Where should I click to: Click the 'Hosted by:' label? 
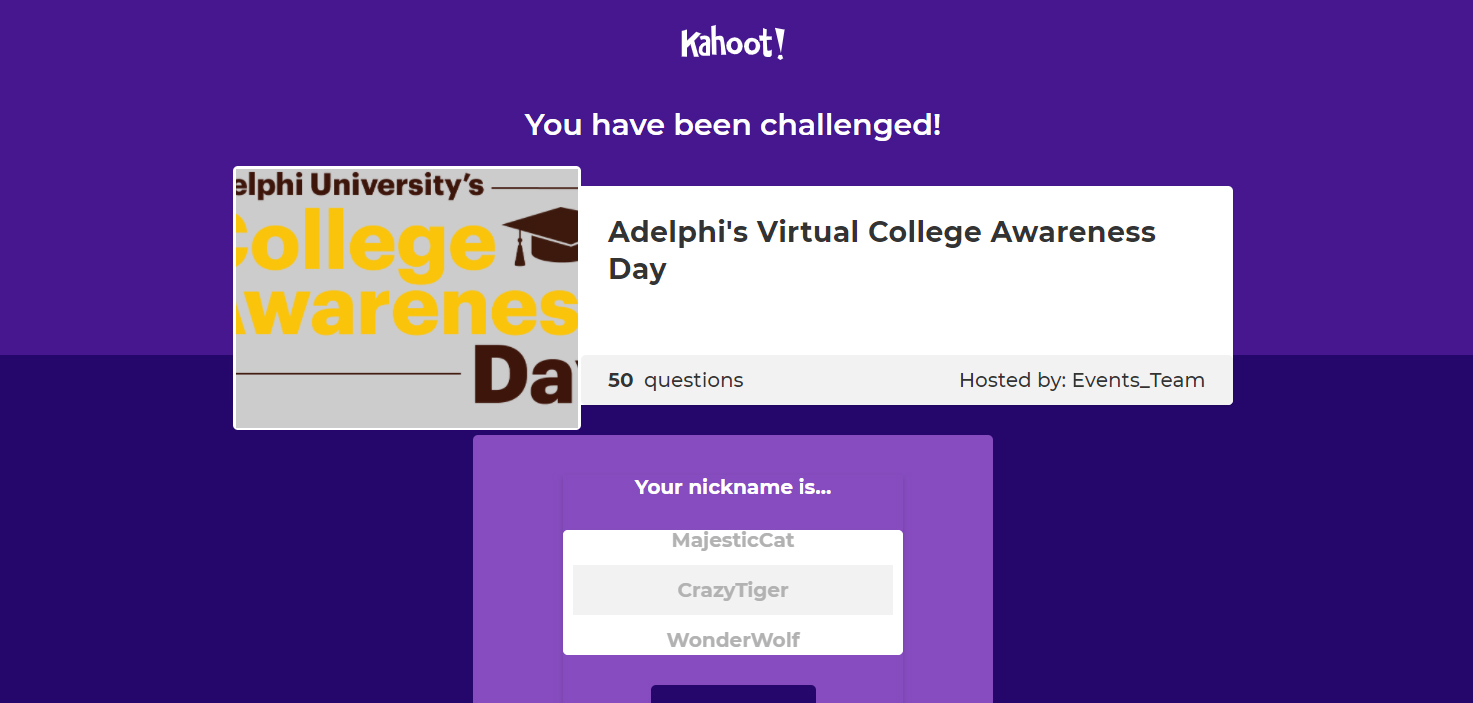click(x=1012, y=380)
